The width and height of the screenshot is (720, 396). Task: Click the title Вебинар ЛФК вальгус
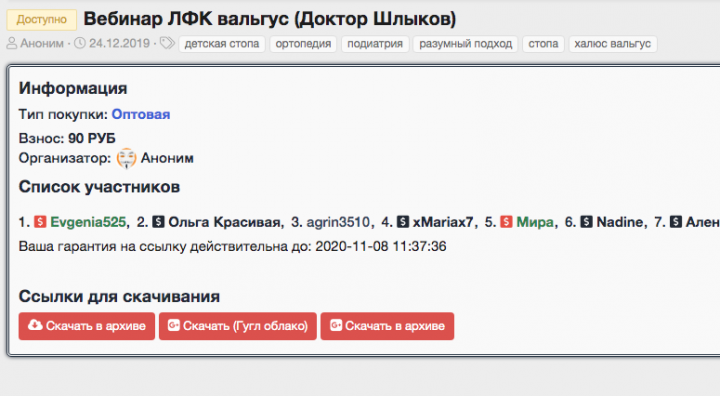tap(270, 19)
